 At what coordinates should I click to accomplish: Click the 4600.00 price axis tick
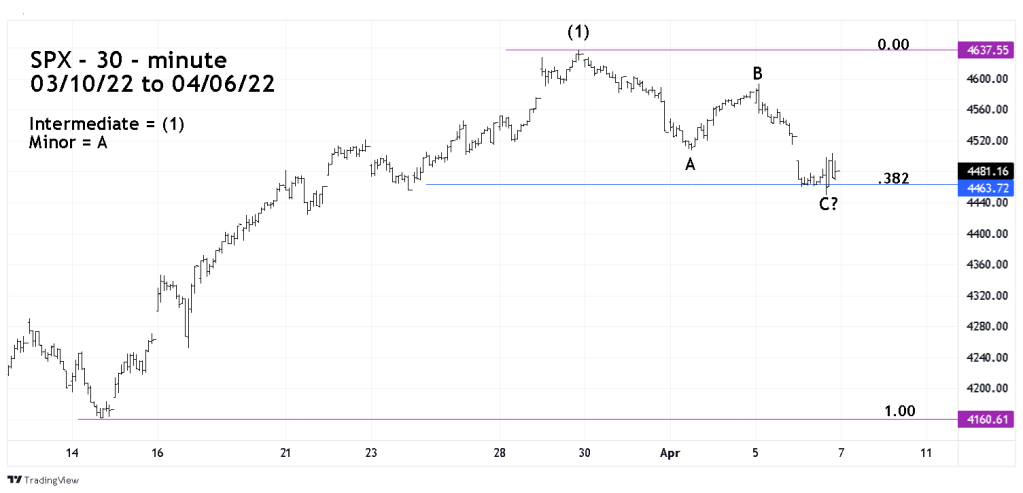[x=978, y=79]
